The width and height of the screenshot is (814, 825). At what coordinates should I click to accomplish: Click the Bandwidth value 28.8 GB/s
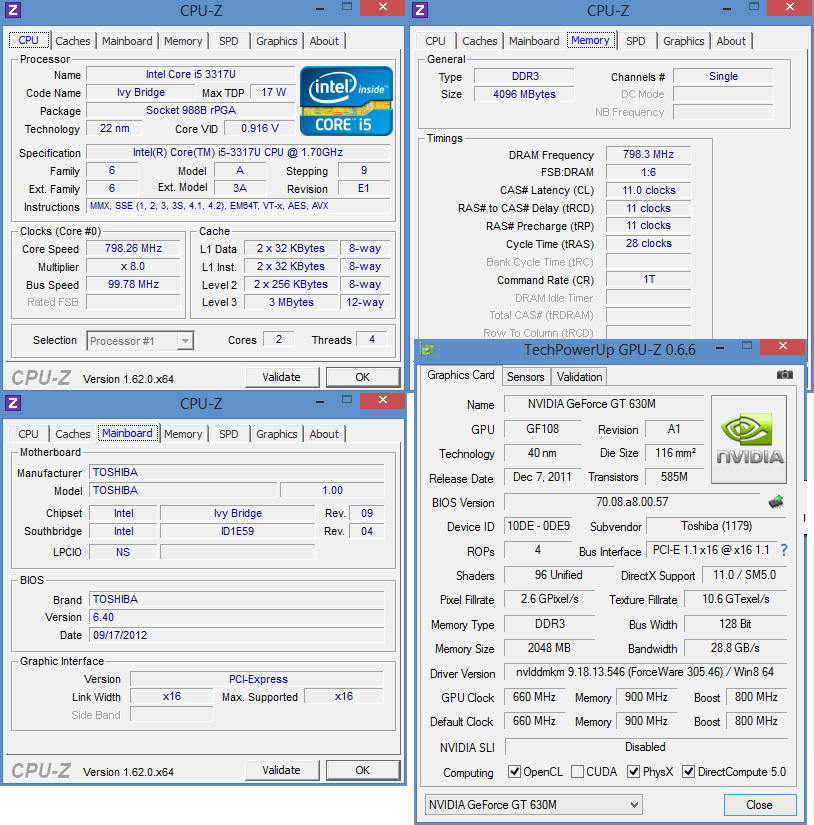tap(735, 648)
